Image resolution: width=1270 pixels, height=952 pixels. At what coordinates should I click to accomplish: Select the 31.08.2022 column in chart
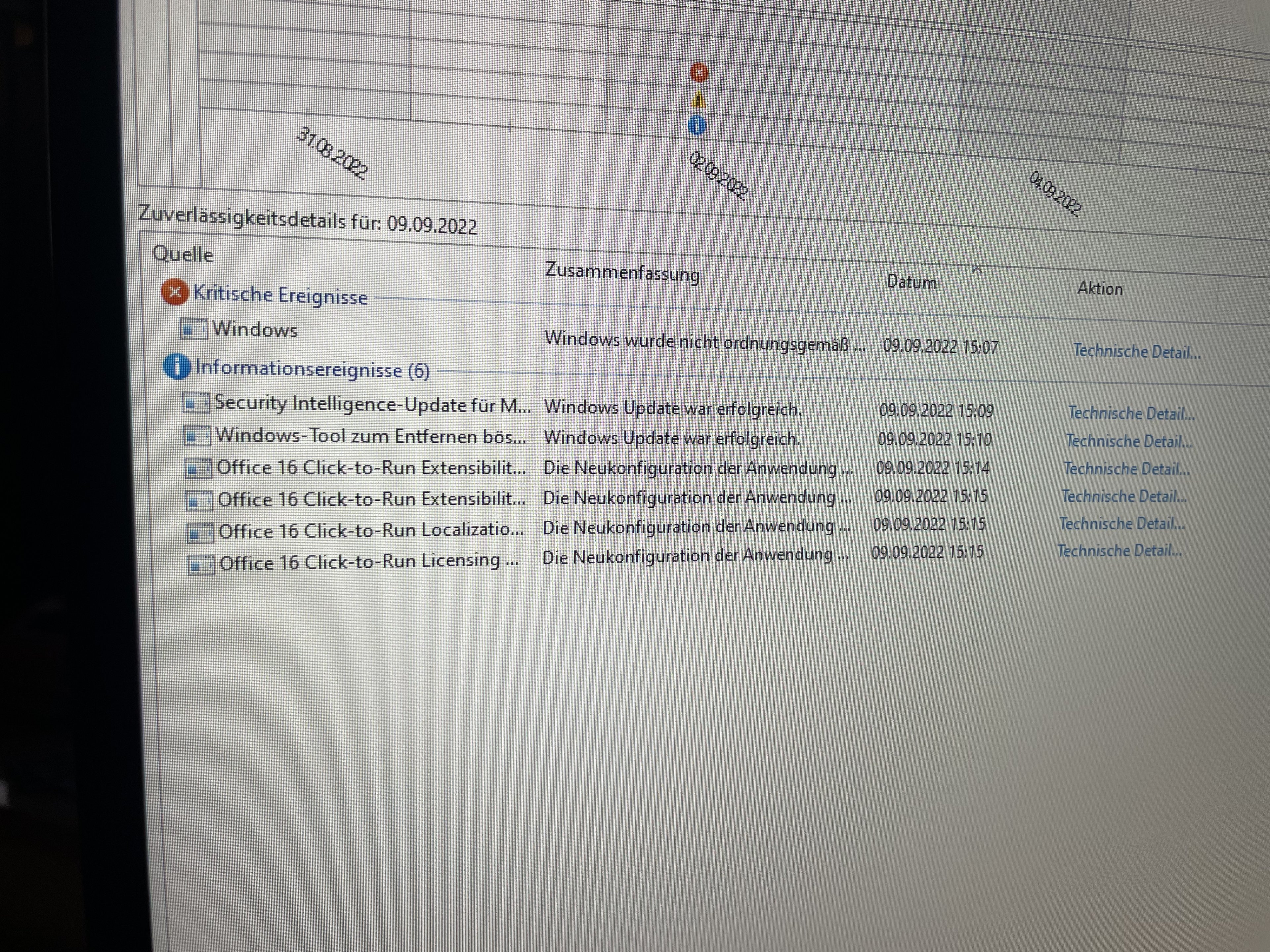click(331, 153)
